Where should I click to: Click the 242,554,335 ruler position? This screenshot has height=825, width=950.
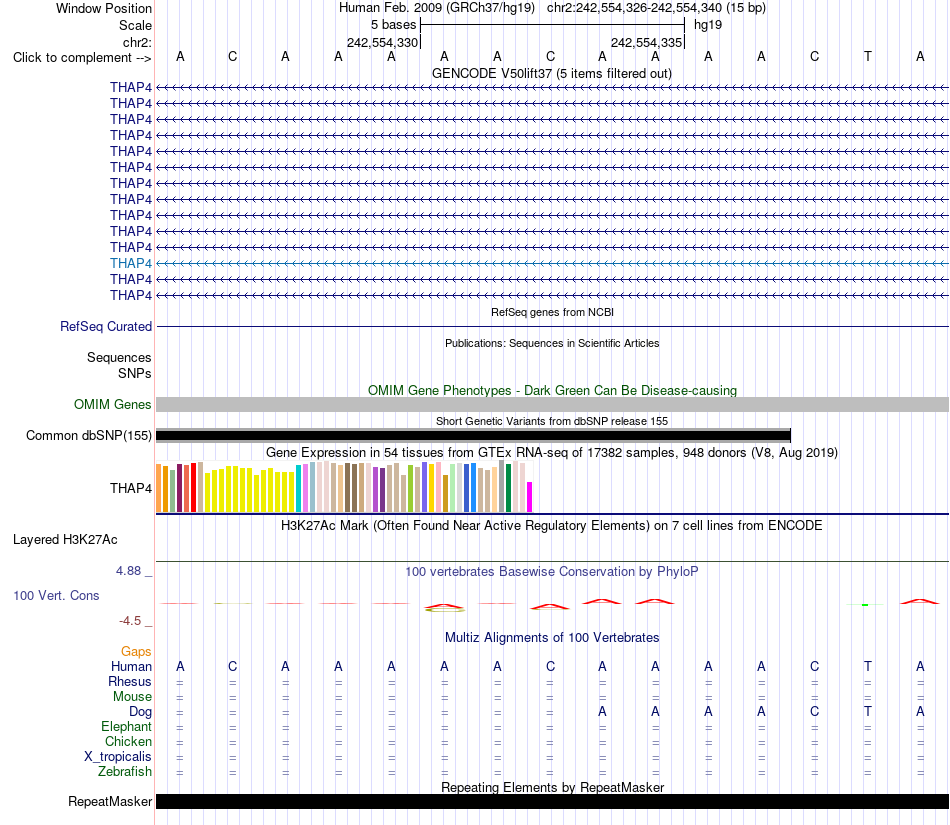pos(646,42)
